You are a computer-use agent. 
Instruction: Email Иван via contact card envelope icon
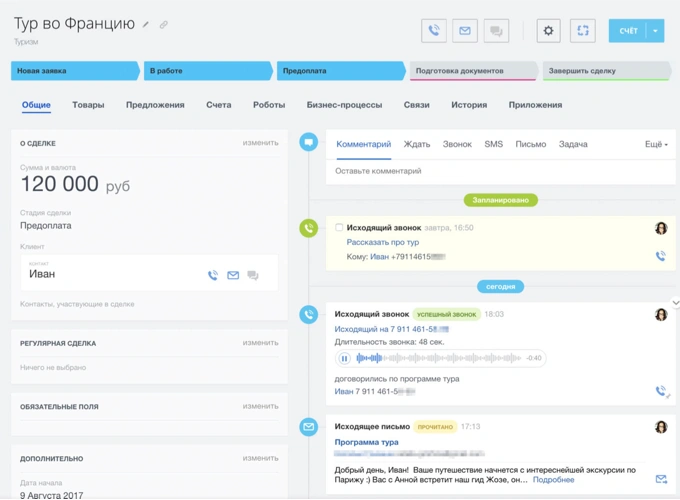tap(233, 275)
